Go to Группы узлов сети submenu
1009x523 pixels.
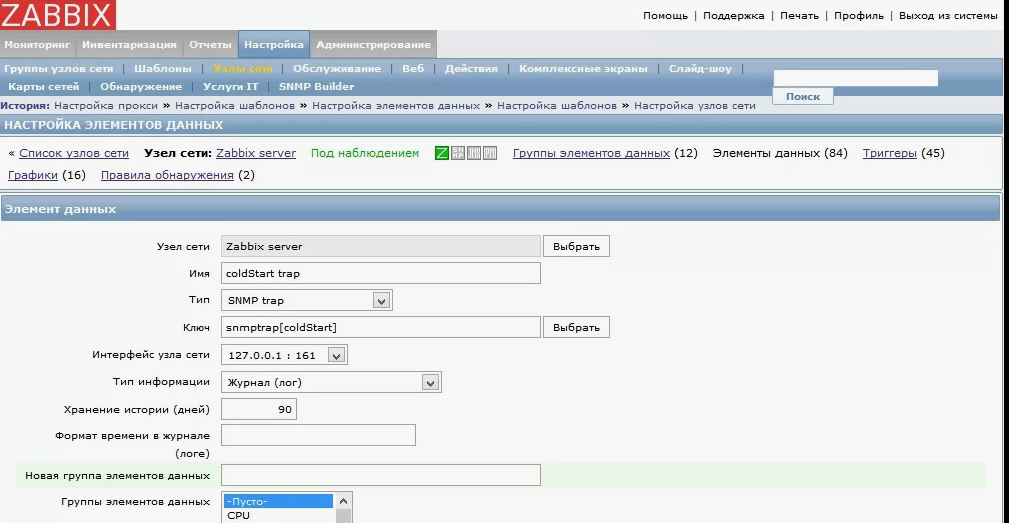[x=59, y=68]
